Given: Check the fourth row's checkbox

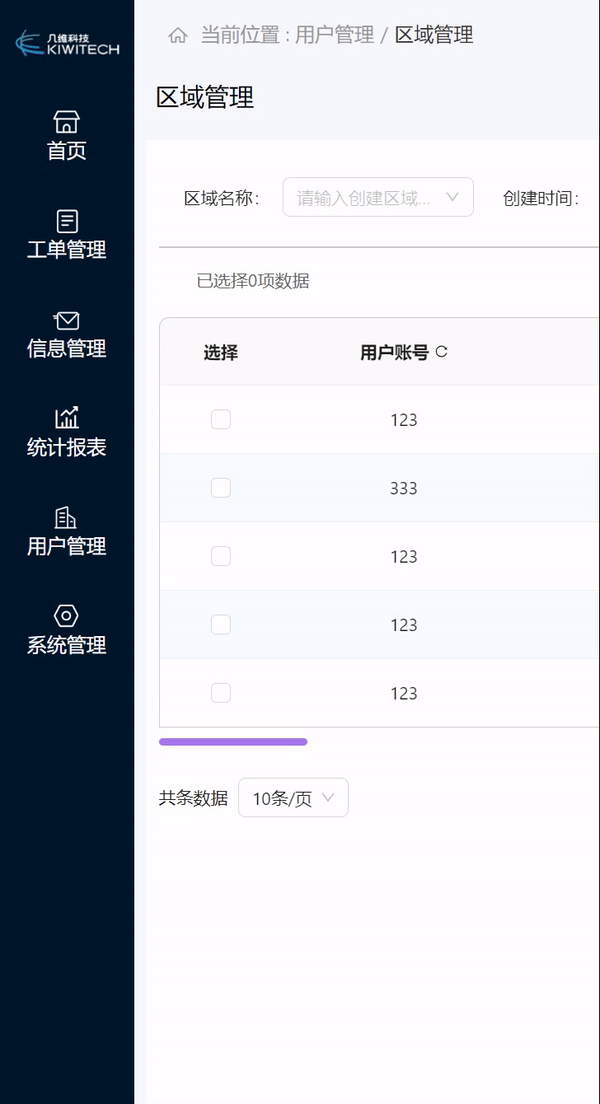Looking at the screenshot, I should pos(221,625).
